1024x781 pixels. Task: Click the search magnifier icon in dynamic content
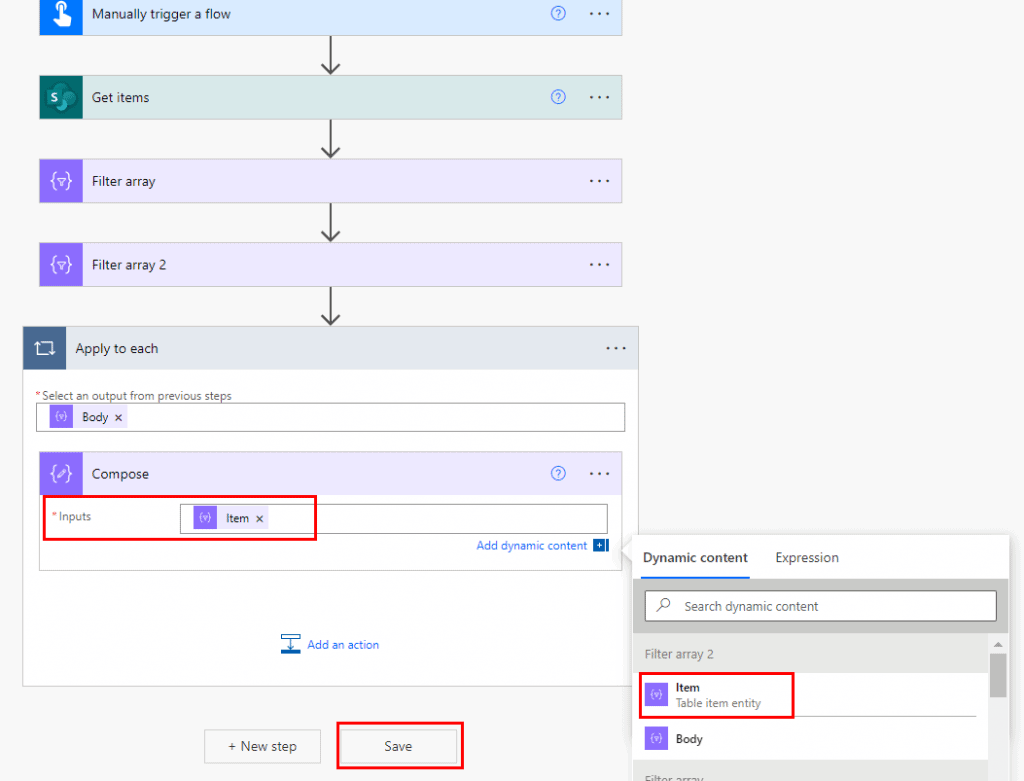click(x=664, y=605)
